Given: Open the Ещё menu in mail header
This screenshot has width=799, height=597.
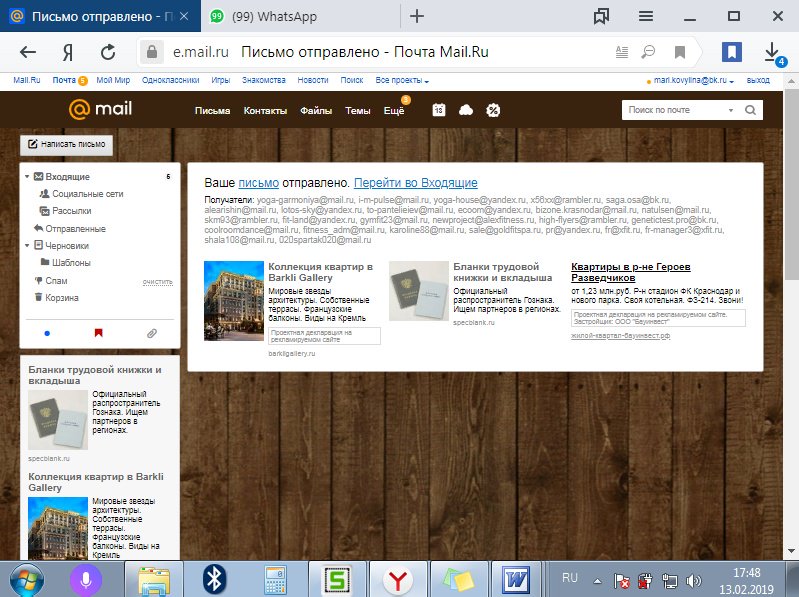Looking at the screenshot, I should 394,111.
